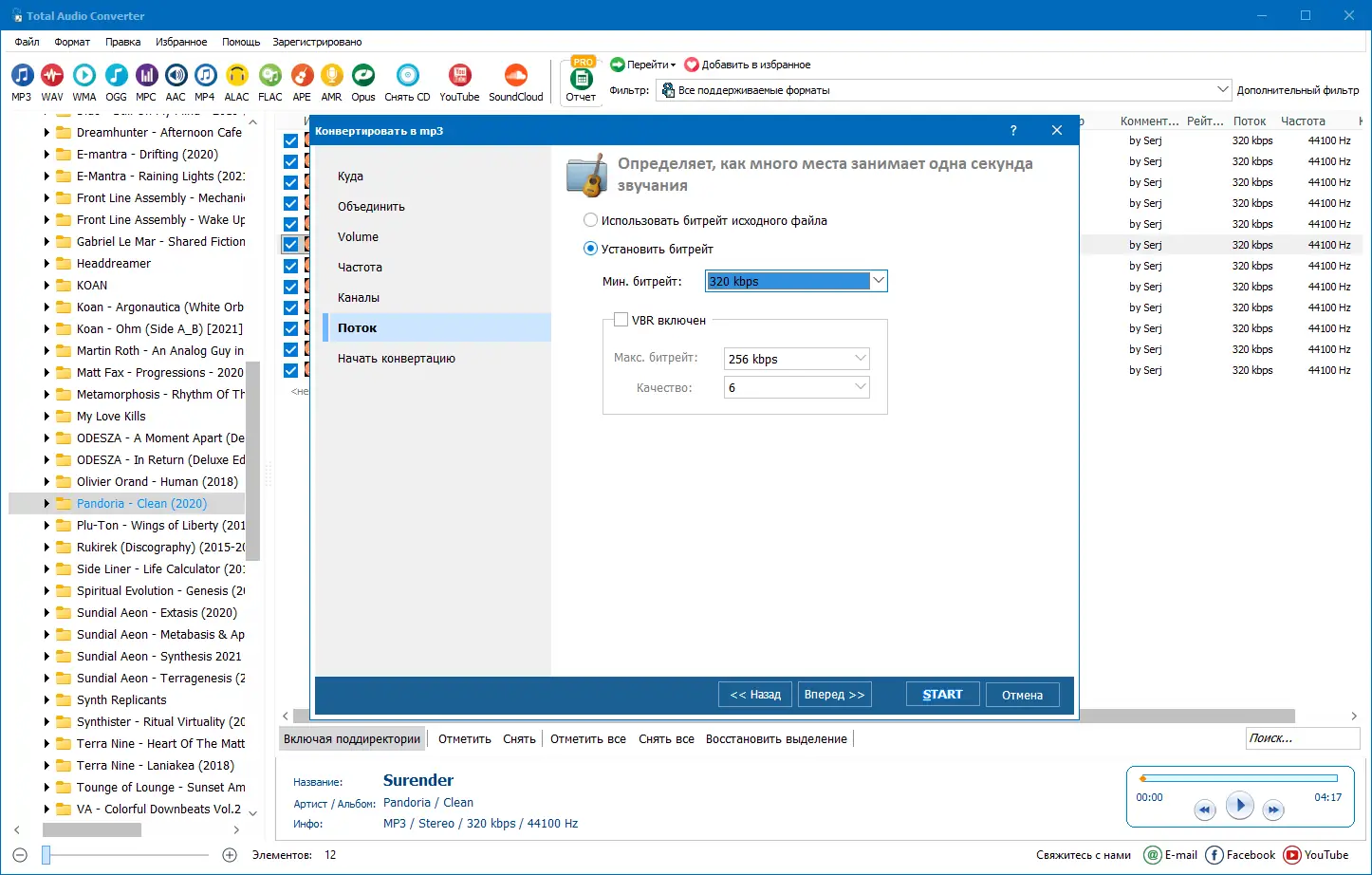Select the Установить битрейт radio button
Image resolution: width=1372 pixels, height=875 pixels.
590,249
